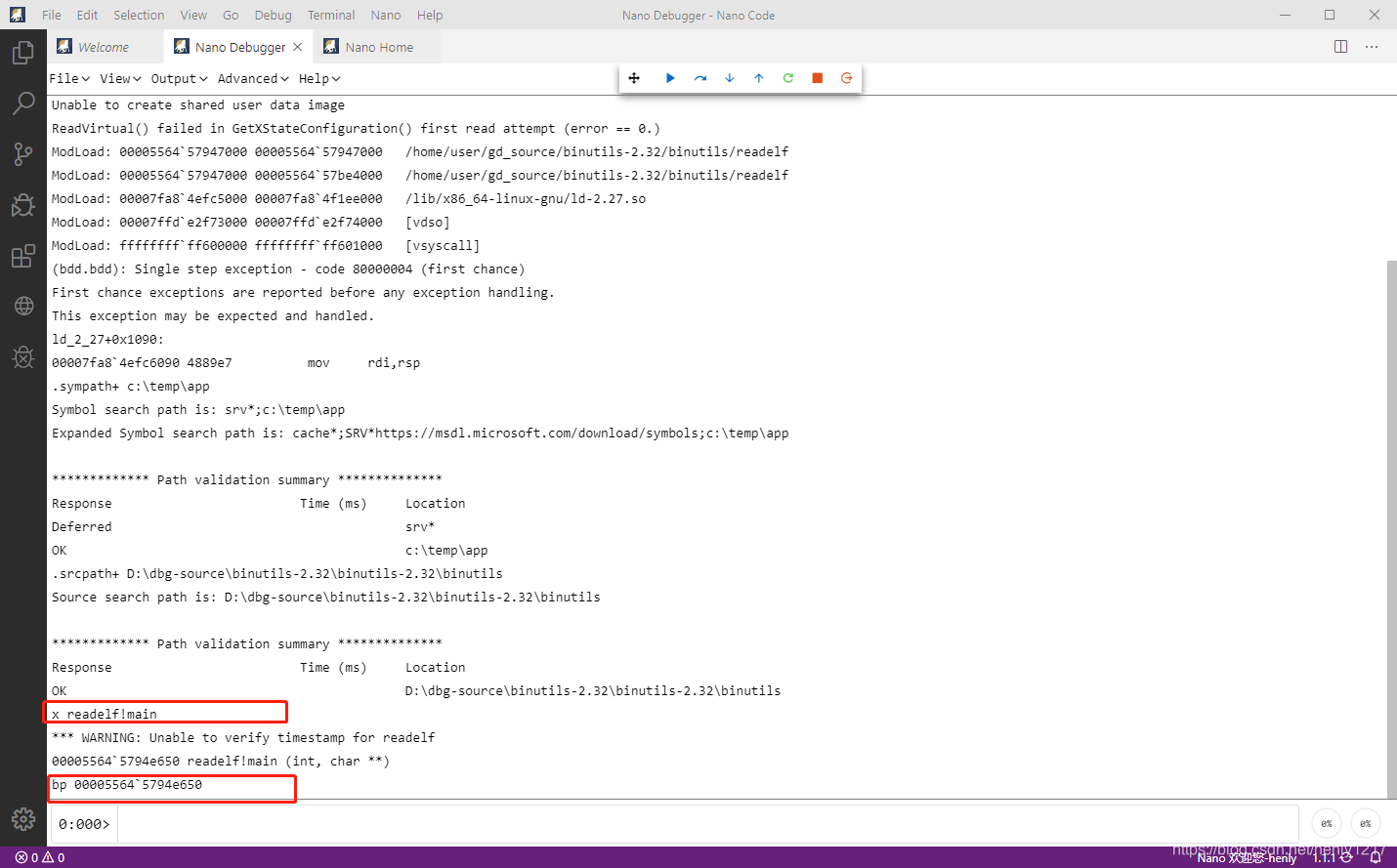Click the first 0% circular gauge

pyautogui.click(x=1327, y=824)
